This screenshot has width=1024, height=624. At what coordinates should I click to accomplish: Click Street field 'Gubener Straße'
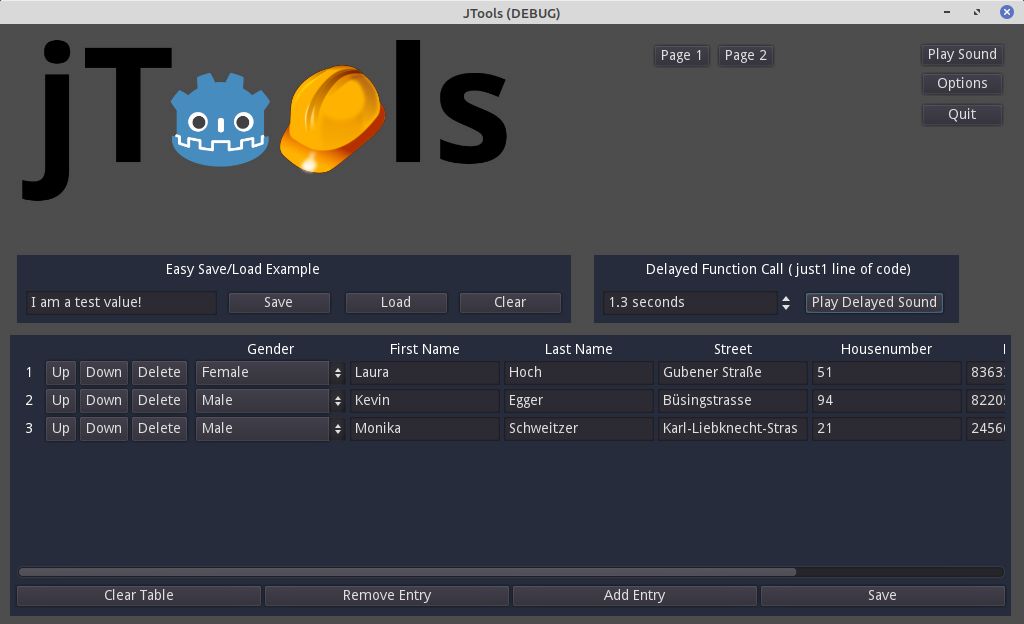pyautogui.click(x=733, y=372)
